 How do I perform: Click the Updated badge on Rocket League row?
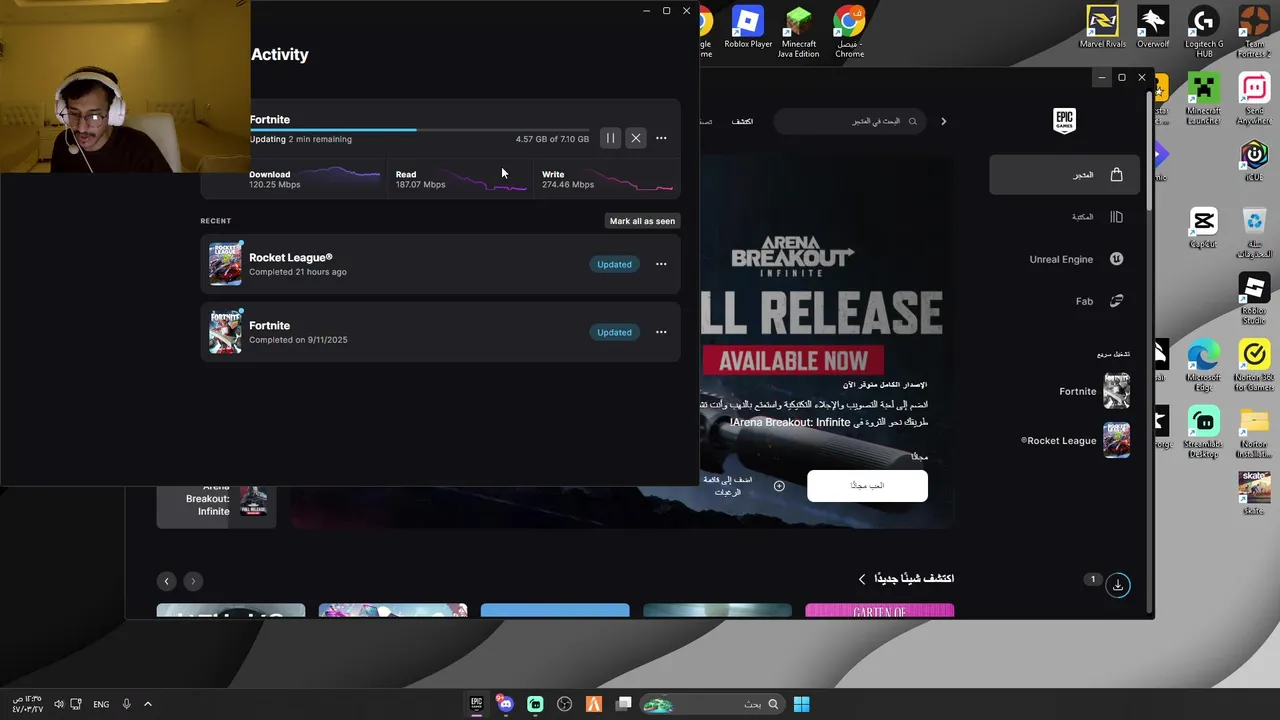(x=614, y=264)
